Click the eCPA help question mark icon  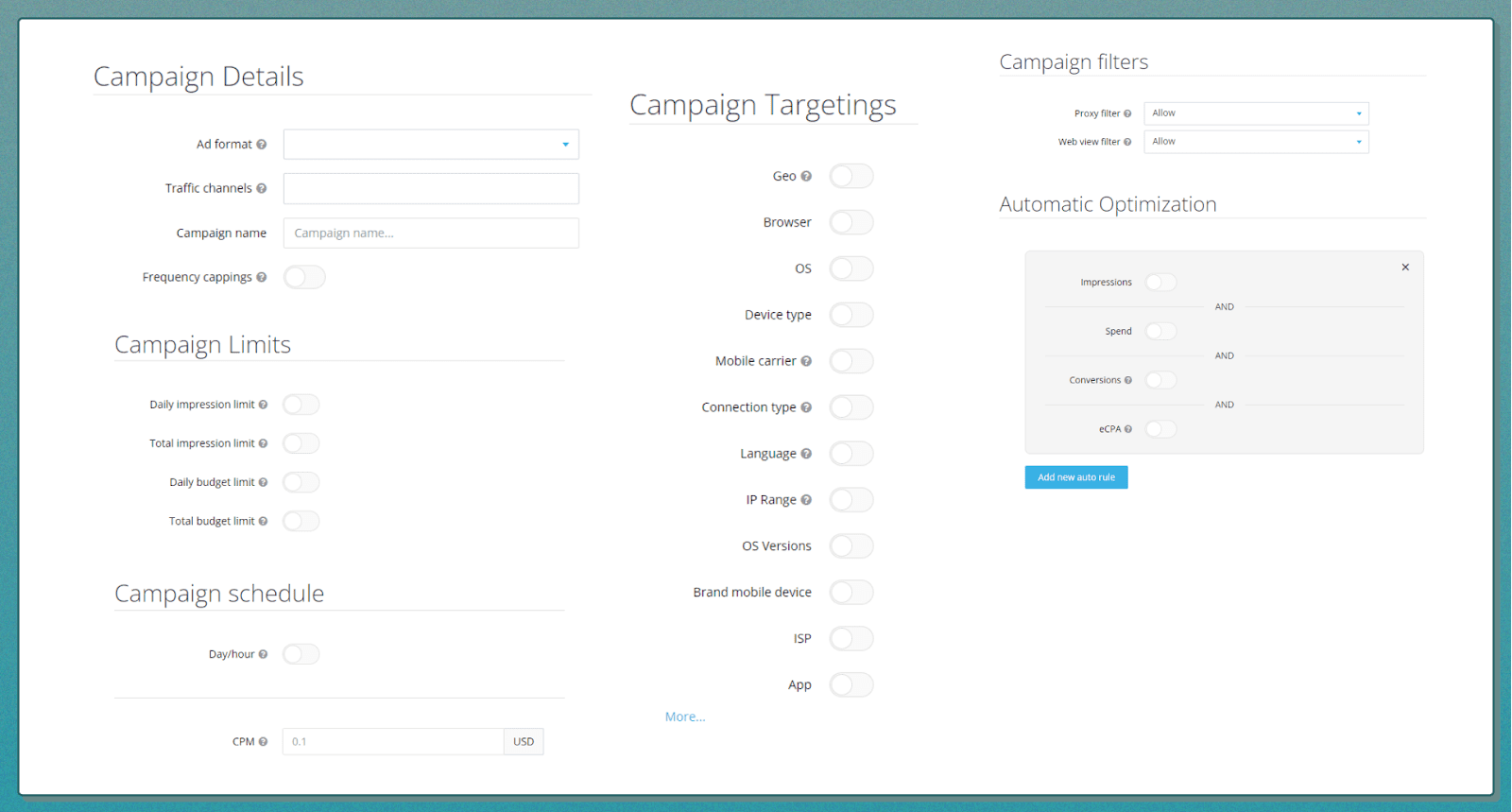click(x=1128, y=429)
